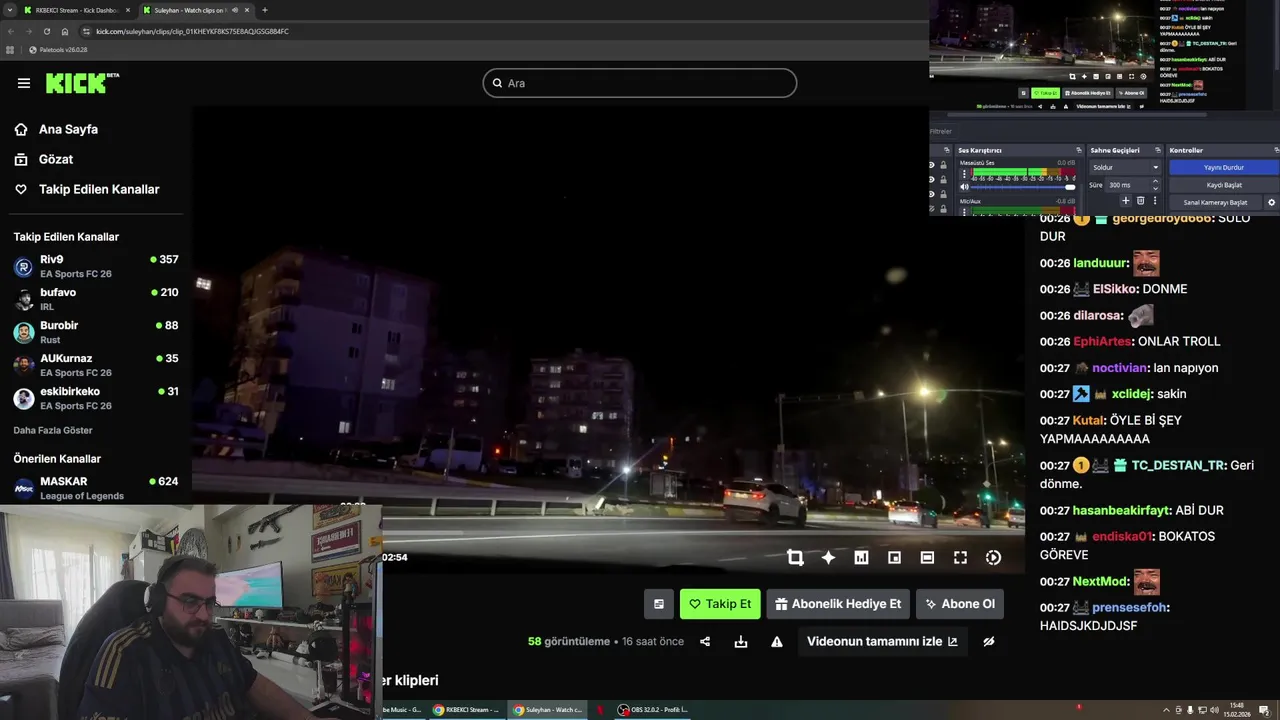
Task: Open the Burobir channel
Action: point(95,332)
